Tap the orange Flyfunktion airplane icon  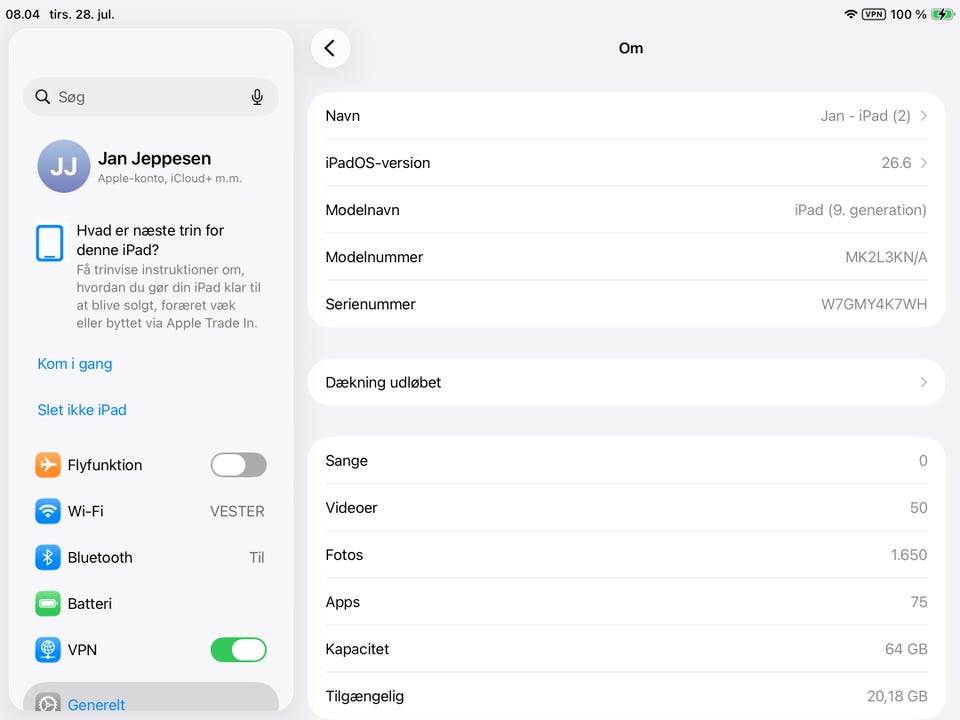pyautogui.click(x=48, y=465)
